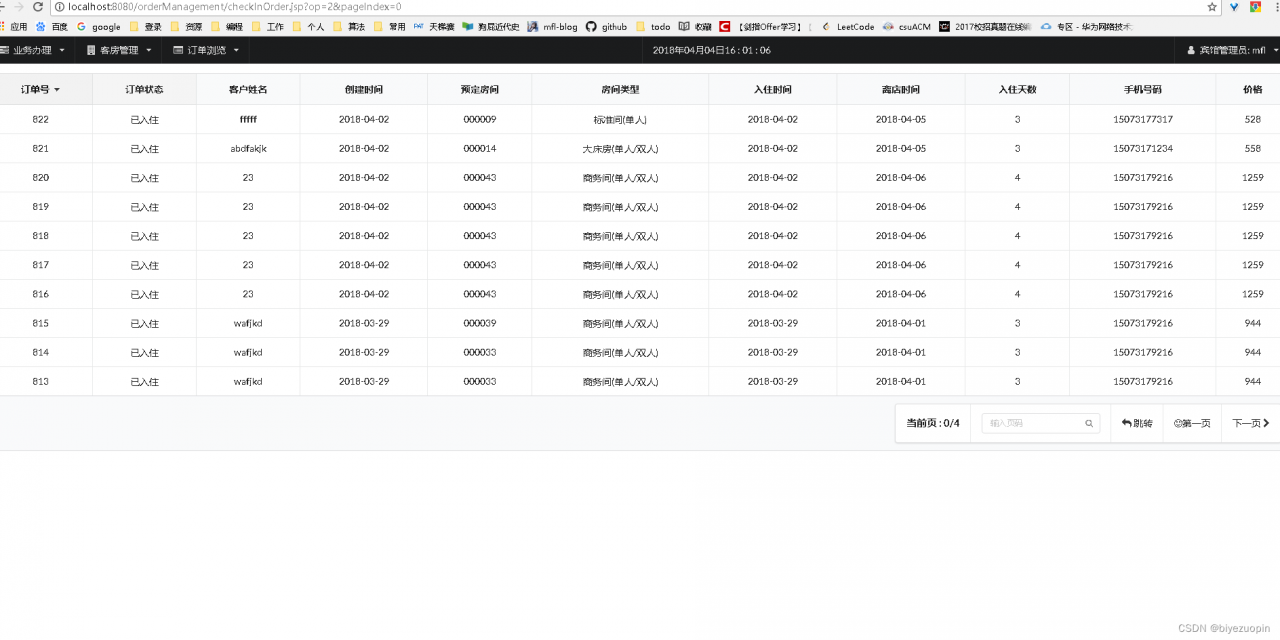
Task: Click the 当前页: 0/4 page indicator
Action: 933,423
